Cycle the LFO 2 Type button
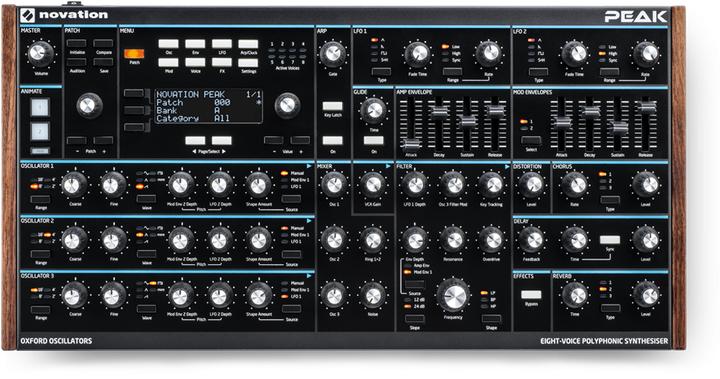Image resolution: width=720 pixels, height=379 pixels. pos(538,72)
